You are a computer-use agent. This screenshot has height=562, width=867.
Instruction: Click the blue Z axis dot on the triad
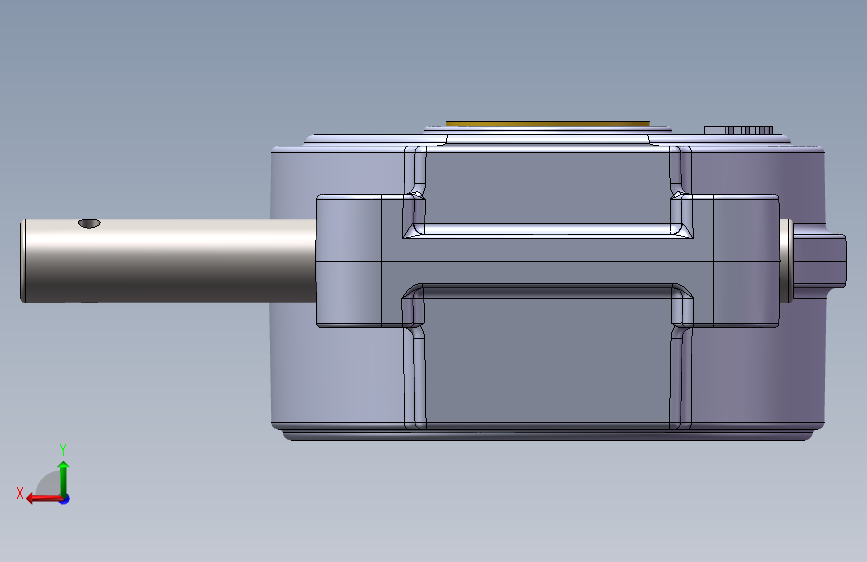point(65,499)
